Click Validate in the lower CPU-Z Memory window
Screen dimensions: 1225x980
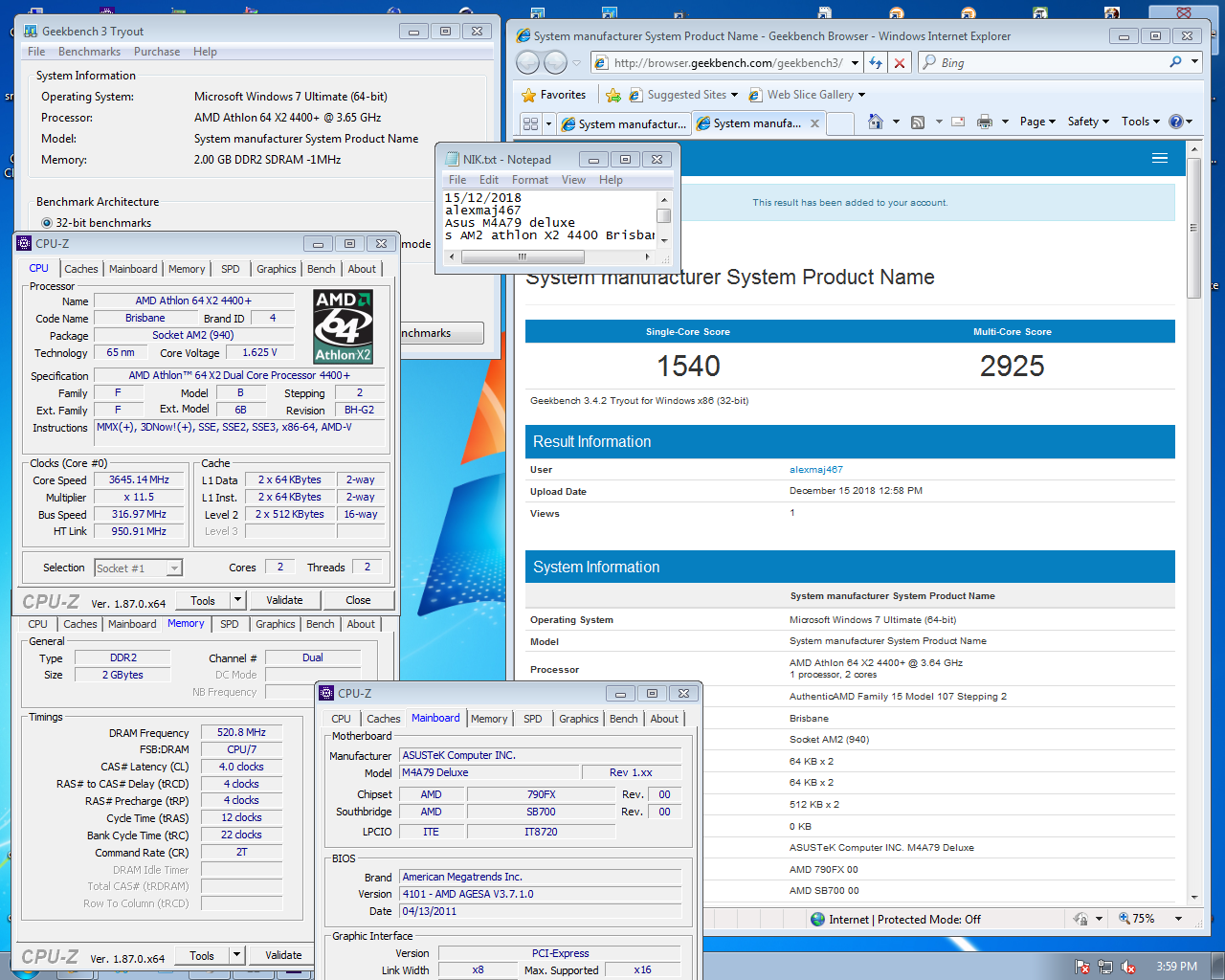pos(283,955)
